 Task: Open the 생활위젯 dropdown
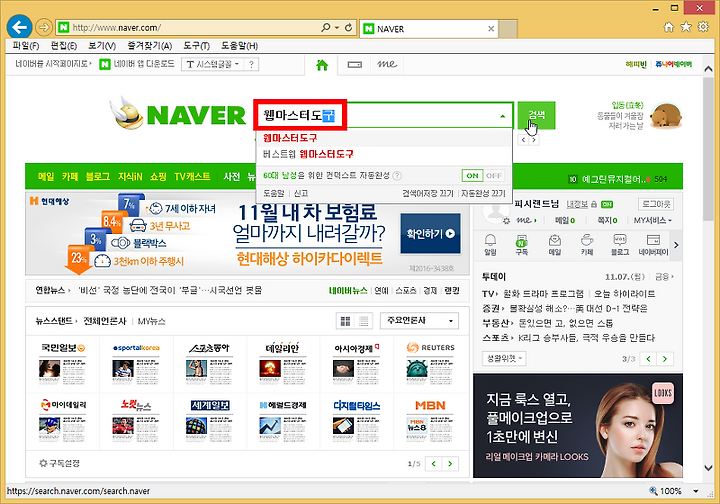504,358
